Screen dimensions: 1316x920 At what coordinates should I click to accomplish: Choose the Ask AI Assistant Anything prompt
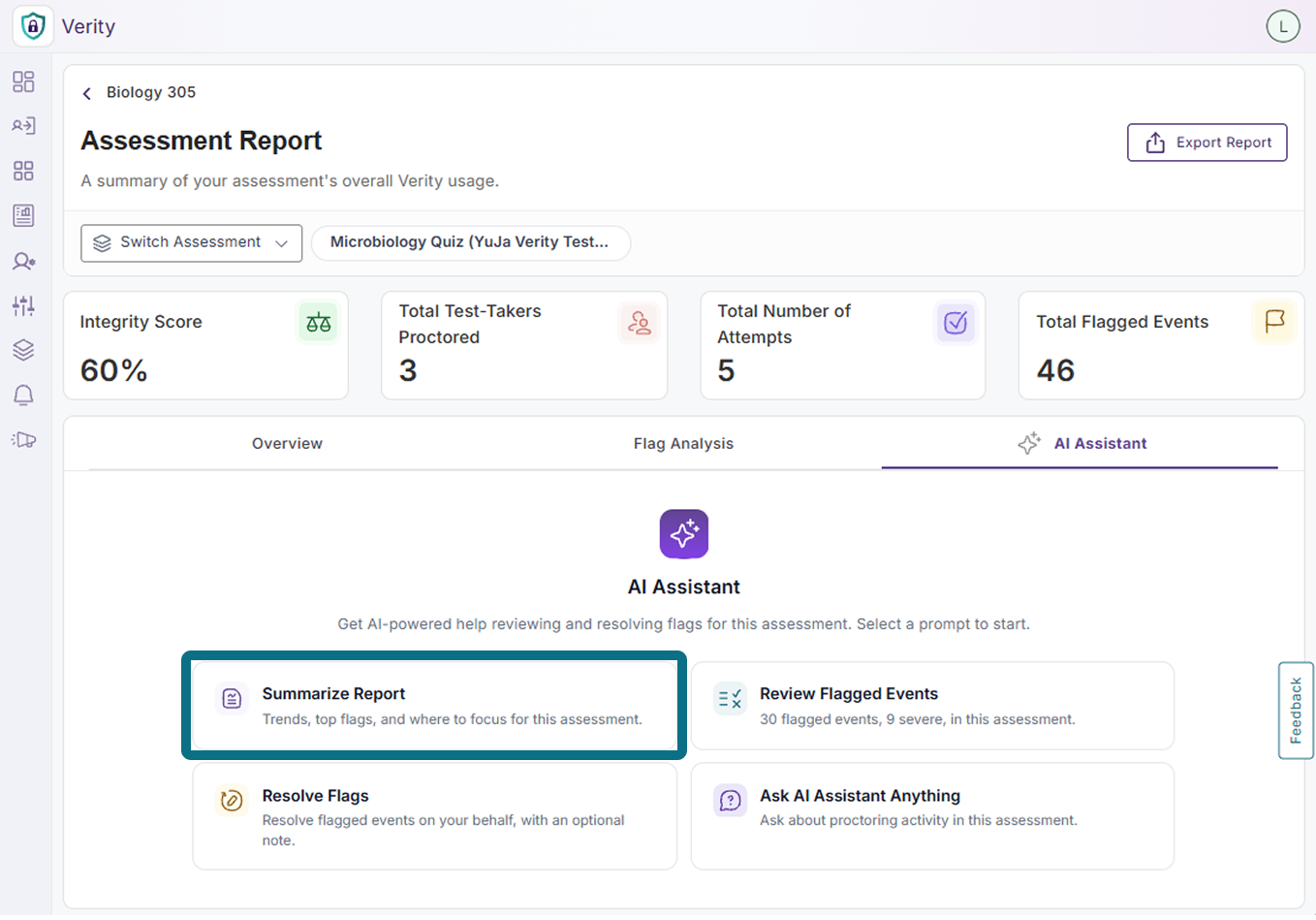coord(932,816)
